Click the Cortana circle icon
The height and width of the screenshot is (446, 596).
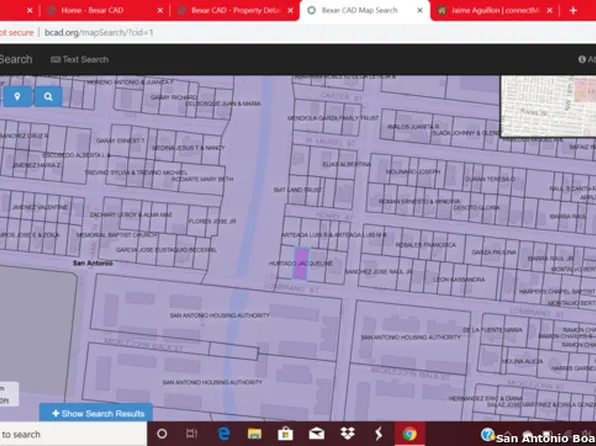162,434
